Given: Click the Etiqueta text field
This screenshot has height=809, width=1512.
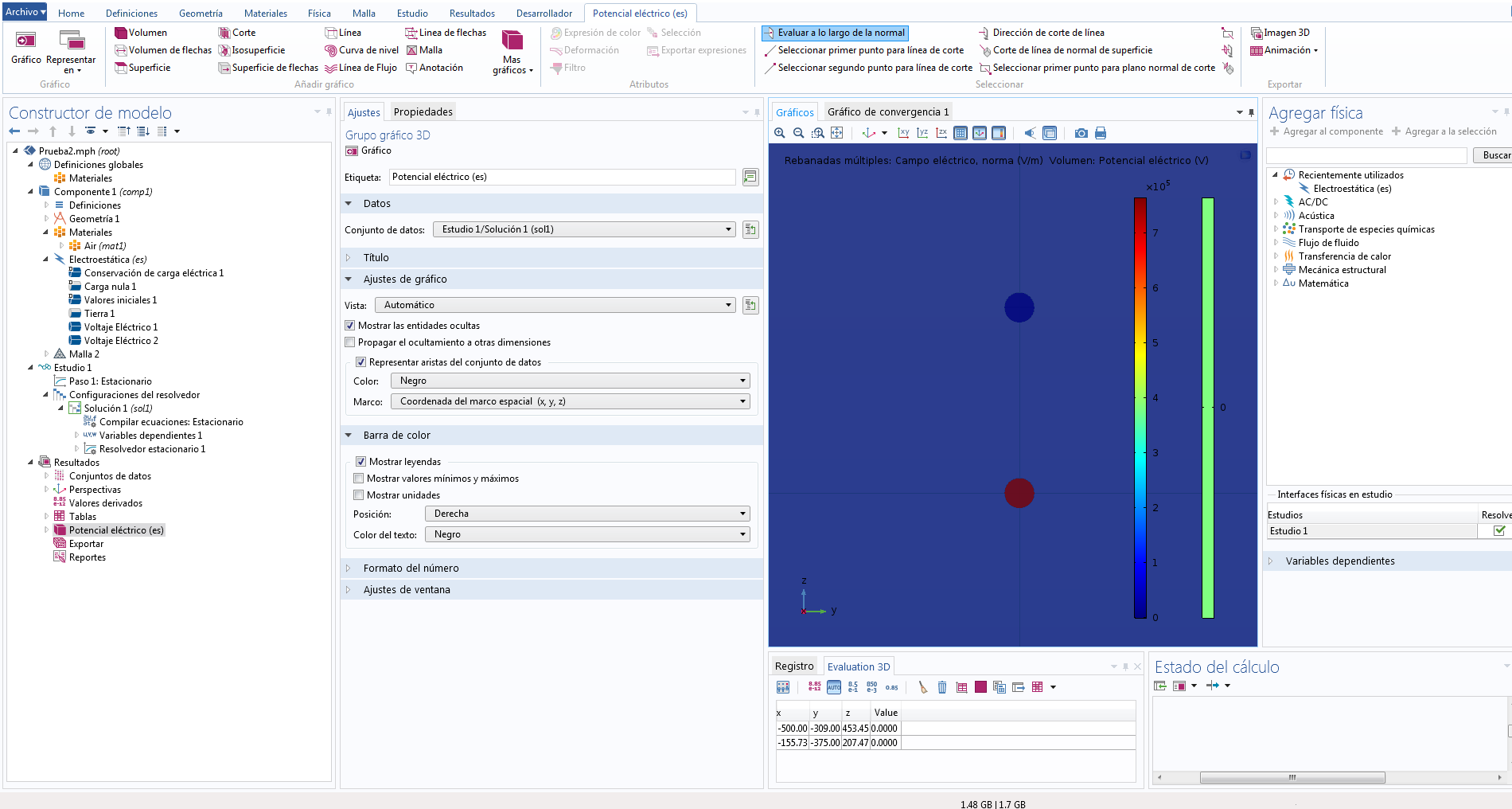Looking at the screenshot, I should (562, 177).
